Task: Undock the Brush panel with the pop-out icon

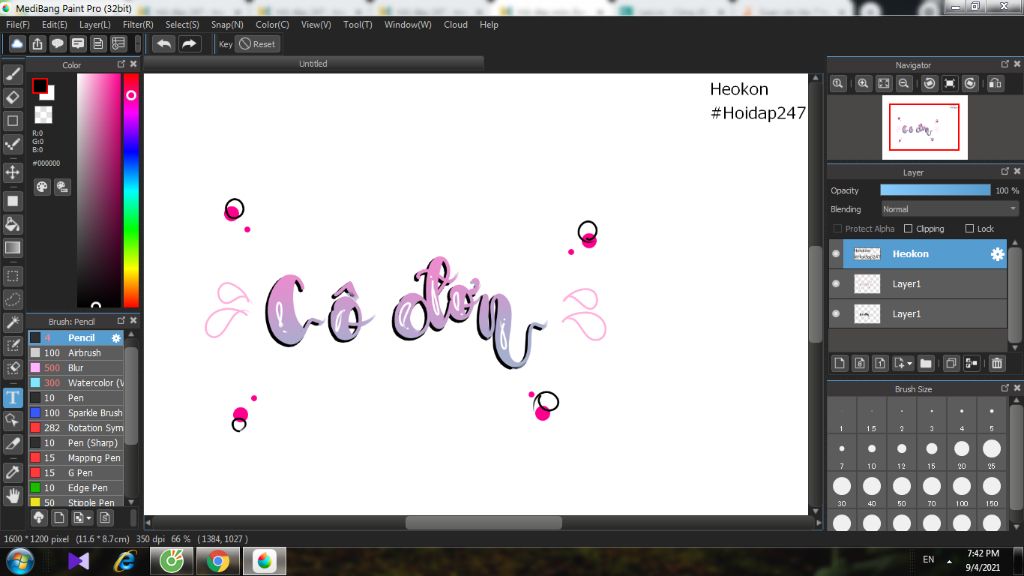Action: pyautogui.click(x=121, y=321)
